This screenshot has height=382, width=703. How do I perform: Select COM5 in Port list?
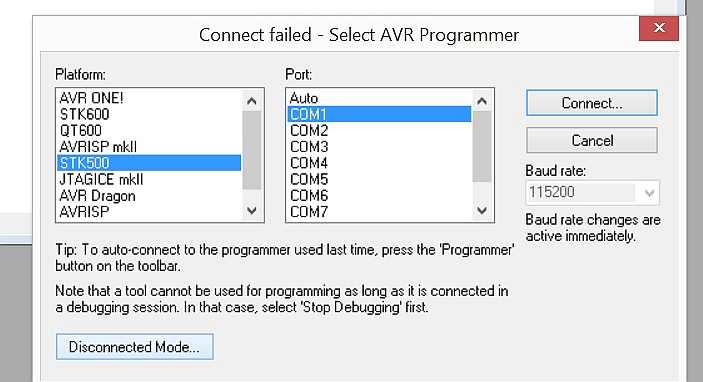(379, 179)
